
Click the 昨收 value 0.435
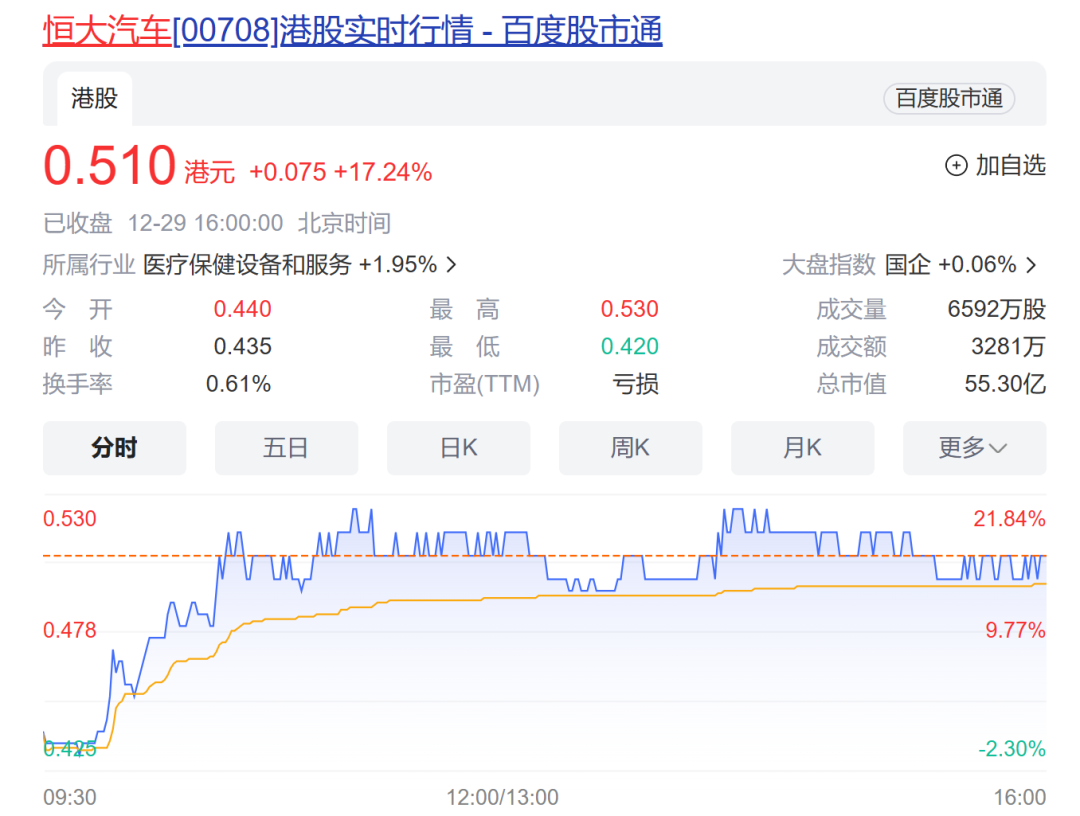(242, 346)
